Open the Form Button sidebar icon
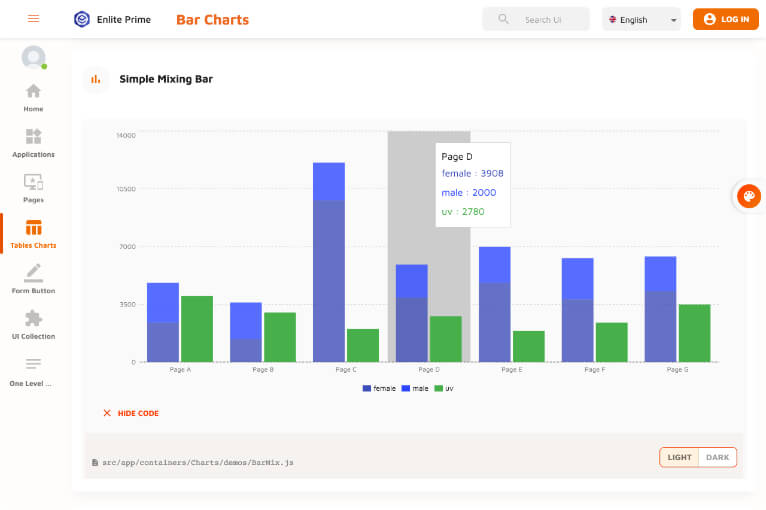This screenshot has height=510, width=766. pyautogui.click(x=33, y=273)
